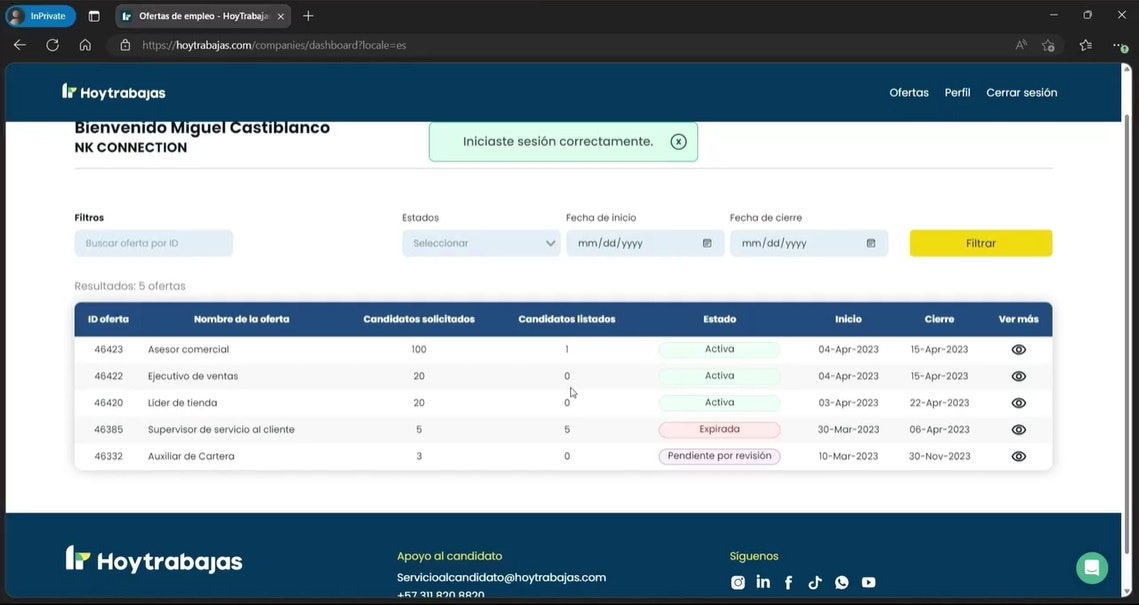Dismiss the login success notification

pos(678,142)
